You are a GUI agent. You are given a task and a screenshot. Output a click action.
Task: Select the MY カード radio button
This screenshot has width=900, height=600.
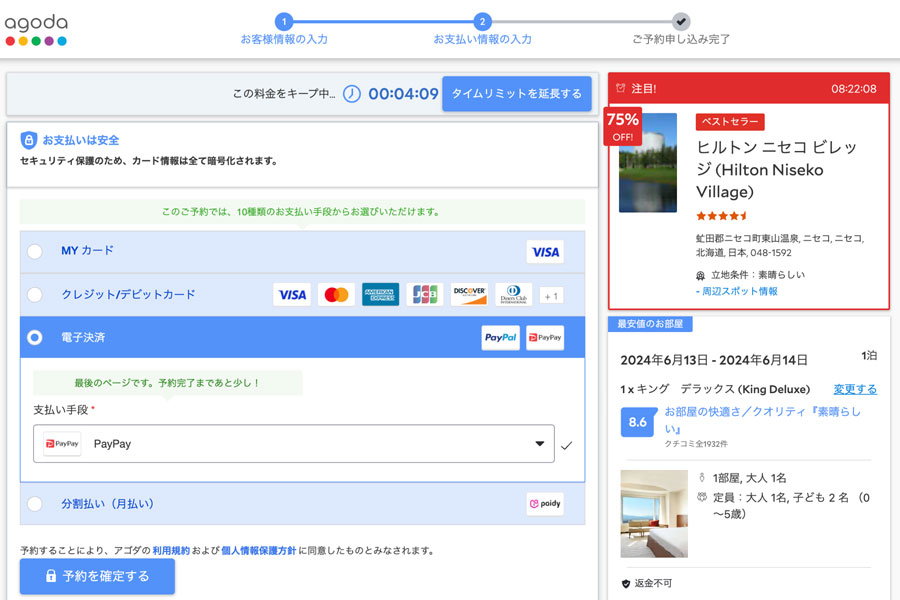coord(35,251)
